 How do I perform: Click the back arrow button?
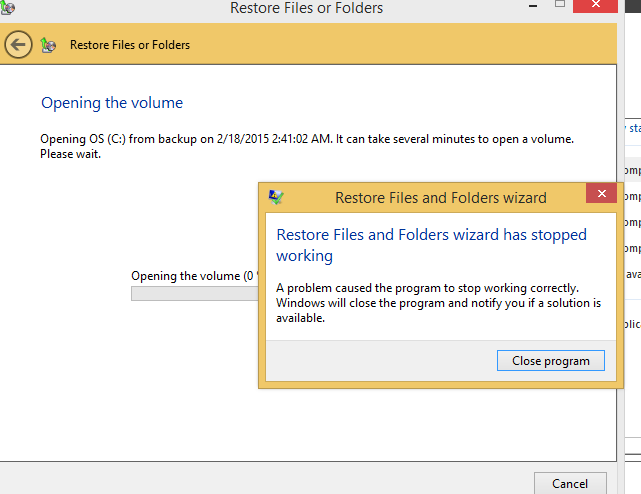click(19, 45)
